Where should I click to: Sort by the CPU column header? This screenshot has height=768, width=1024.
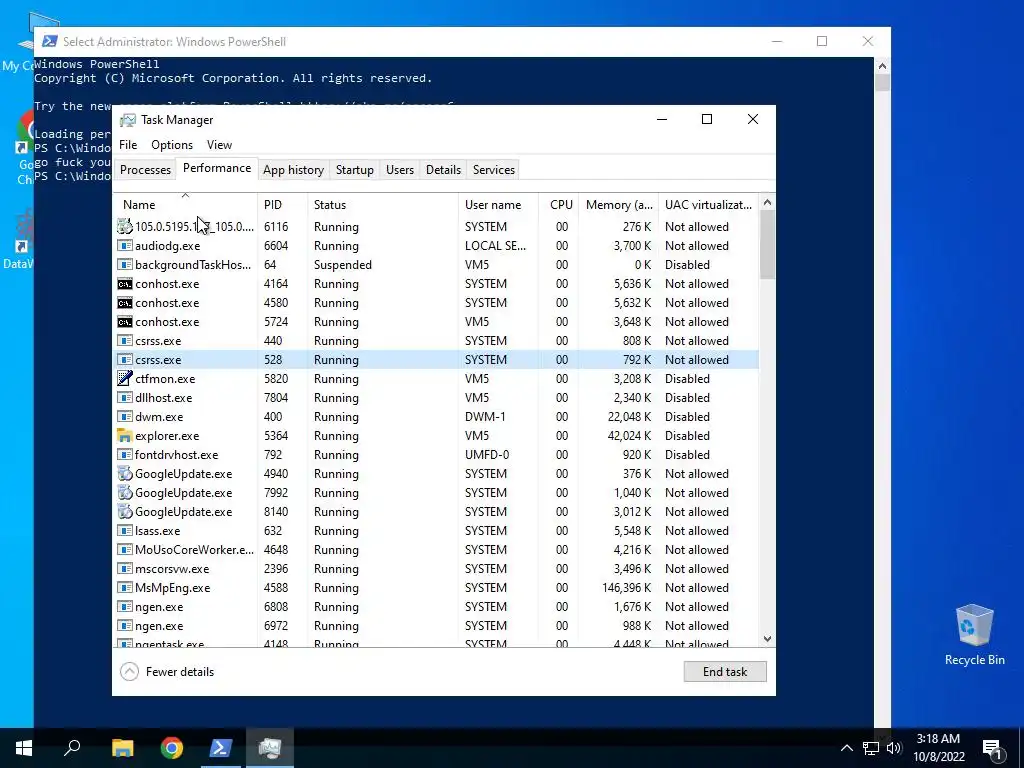click(559, 204)
